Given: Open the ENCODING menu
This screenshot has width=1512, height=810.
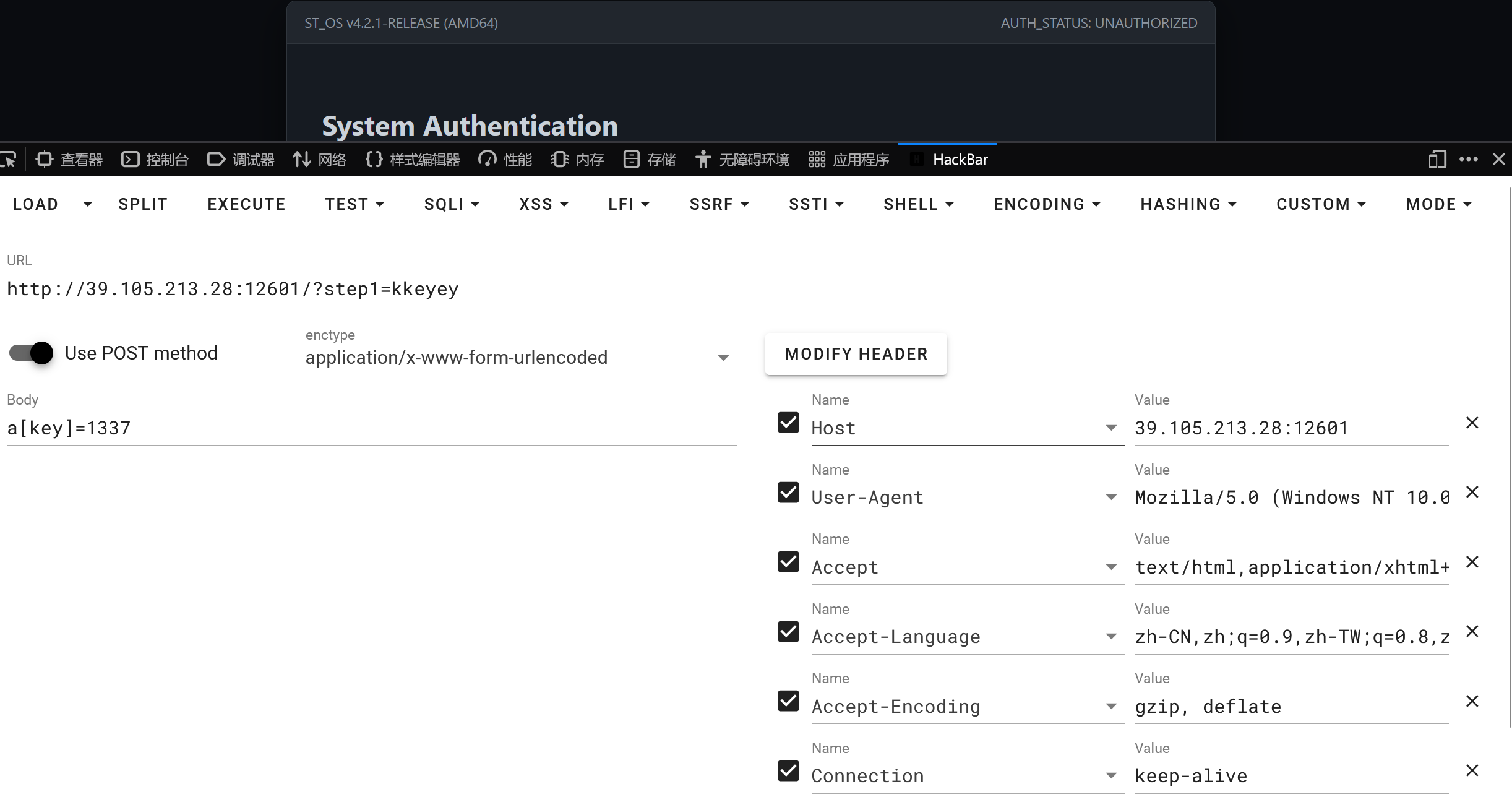Looking at the screenshot, I should pyautogui.click(x=1047, y=204).
